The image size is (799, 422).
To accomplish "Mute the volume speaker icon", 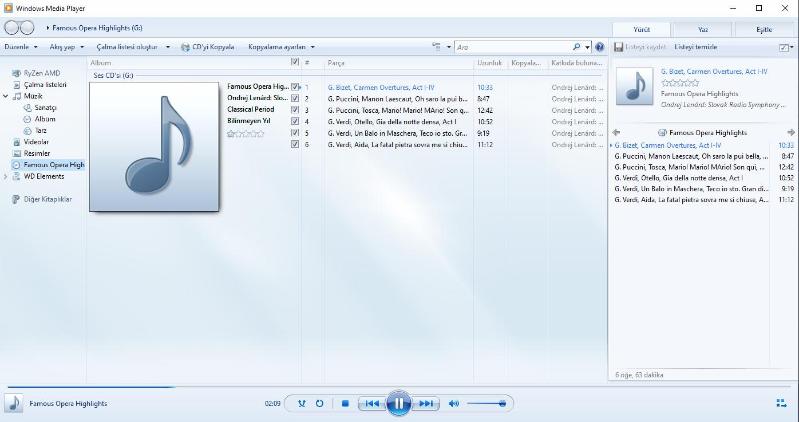I will tap(454, 404).
